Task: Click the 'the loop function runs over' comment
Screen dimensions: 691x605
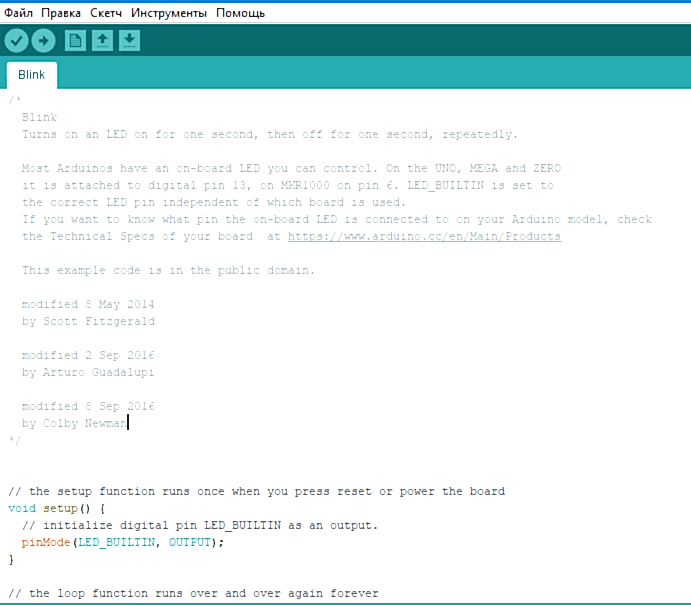Action: coord(193,594)
